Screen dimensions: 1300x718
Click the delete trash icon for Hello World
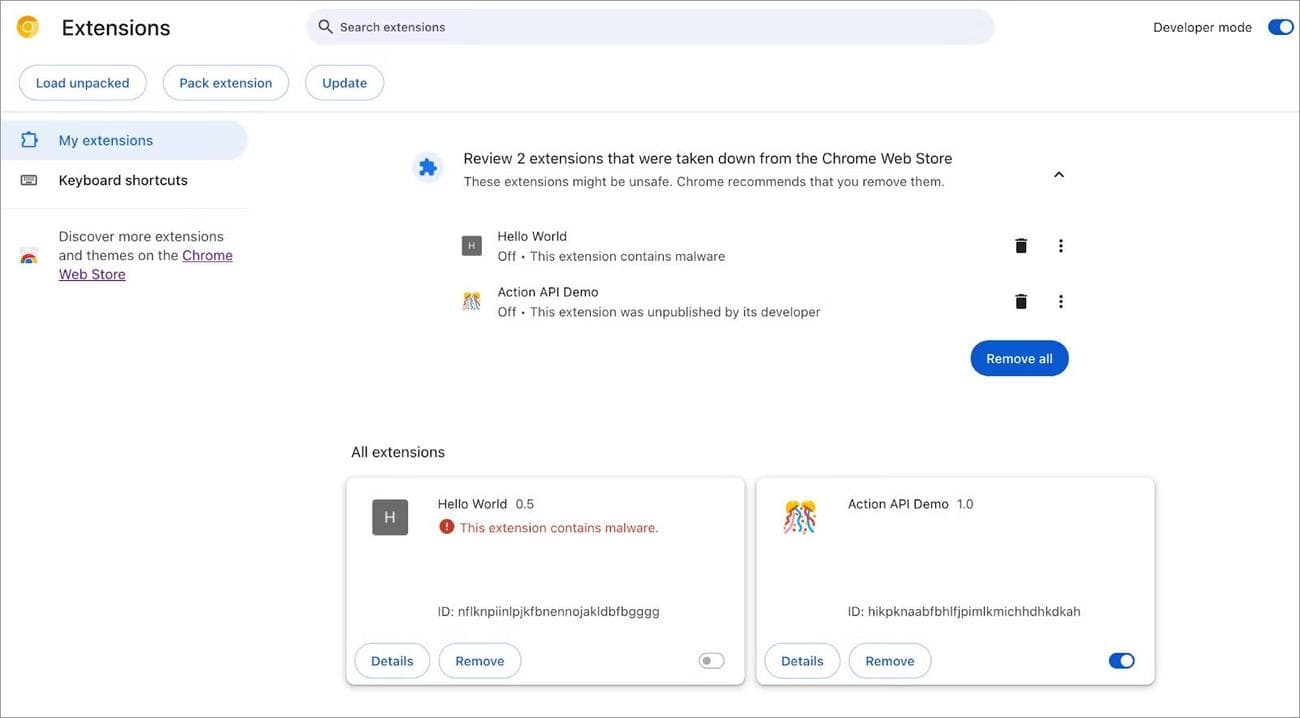[x=1016, y=243]
